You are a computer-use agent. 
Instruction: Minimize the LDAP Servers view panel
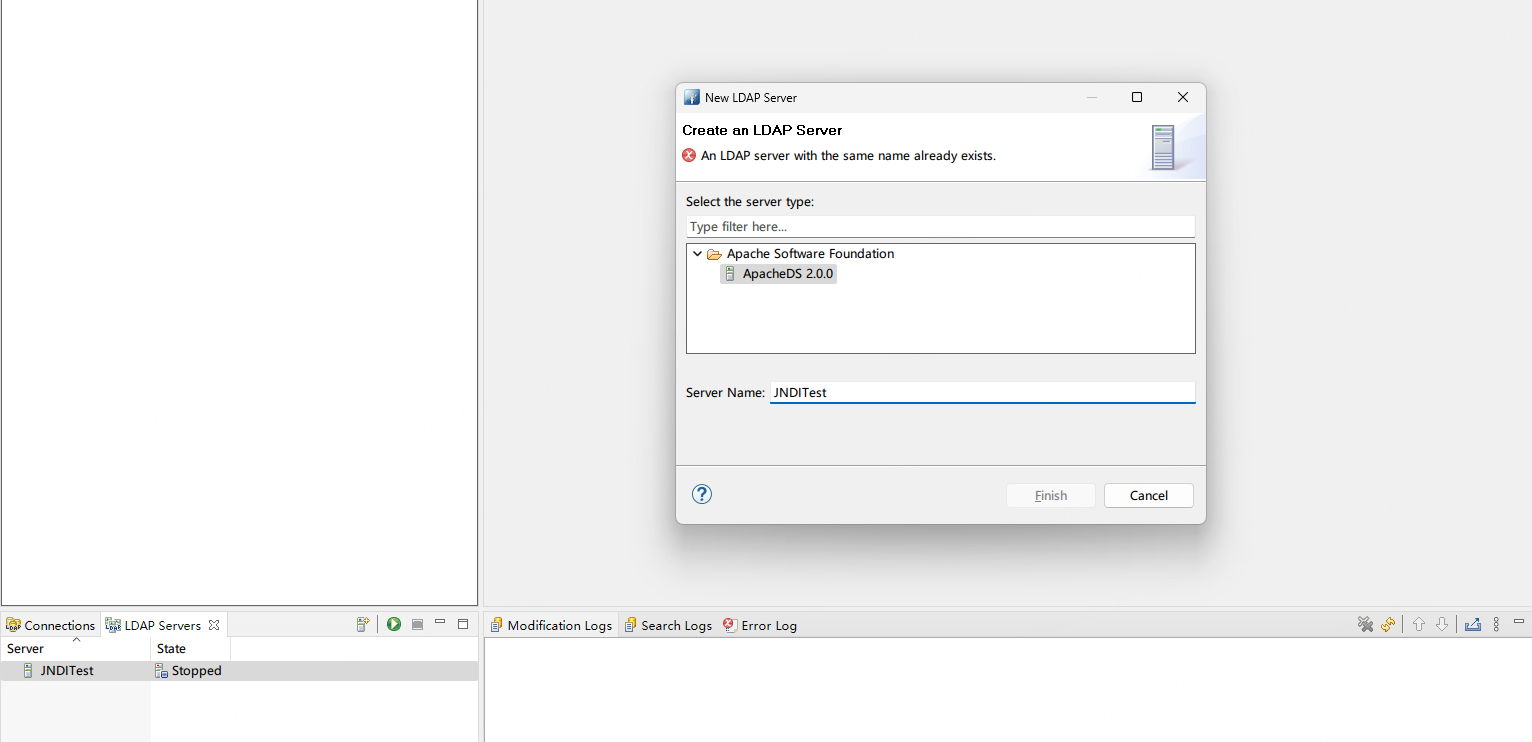pos(440,623)
